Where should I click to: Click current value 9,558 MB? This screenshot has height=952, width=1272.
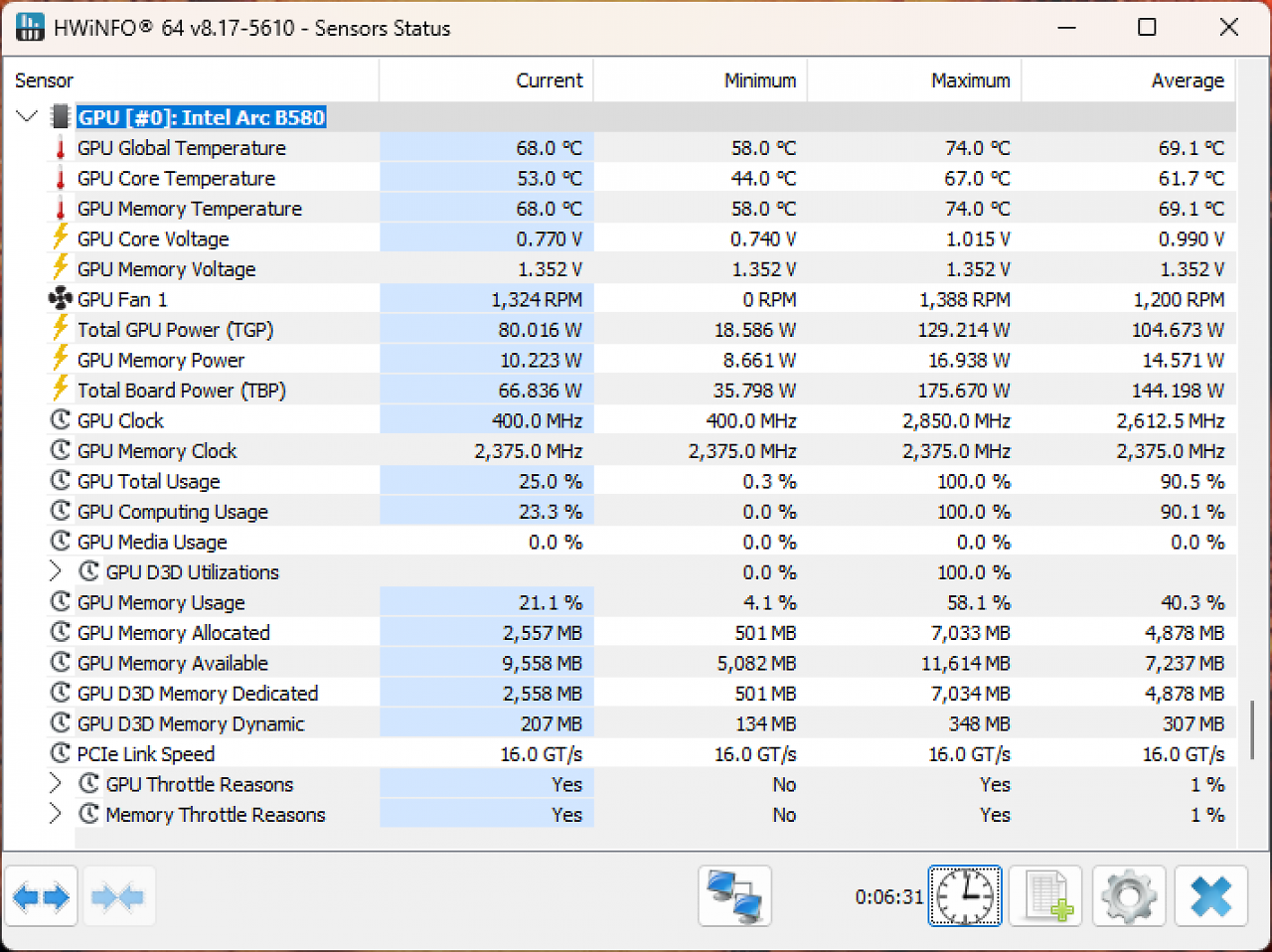[543, 663]
